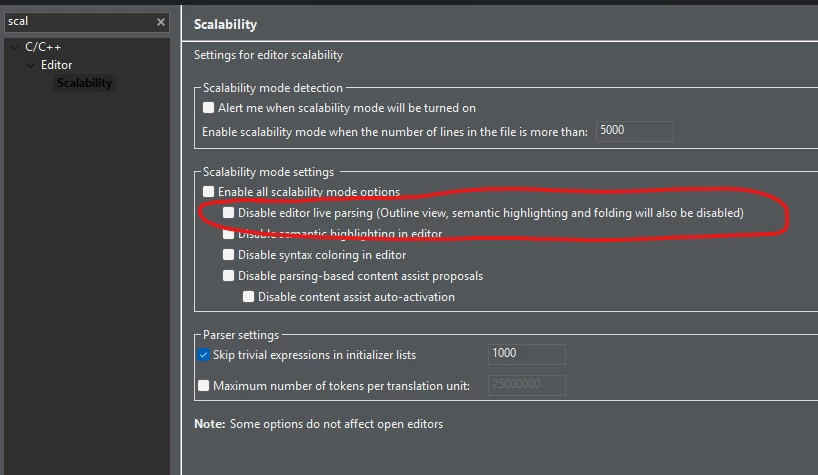Click the preferences filter text box
Image resolution: width=818 pixels, height=475 pixels.
(x=81, y=22)
